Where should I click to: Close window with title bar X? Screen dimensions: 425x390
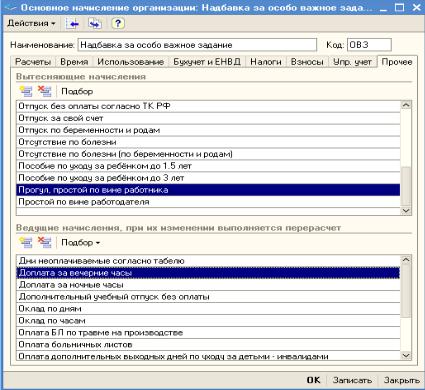pyautogui.click(x=416, y=7)
